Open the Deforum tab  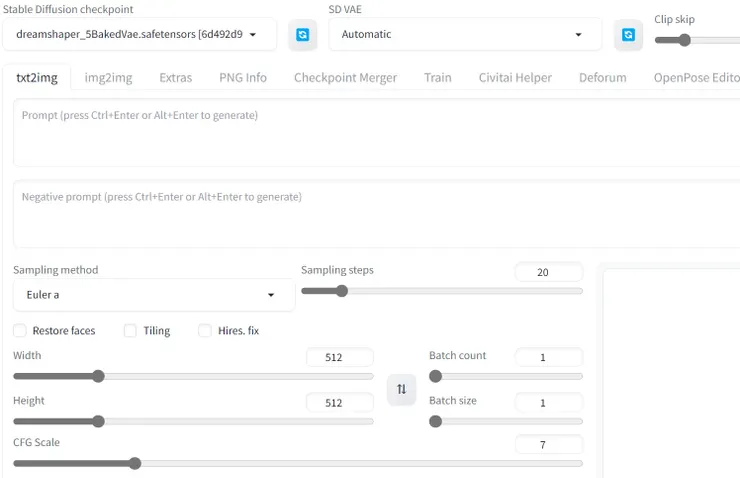click(602, 77)
